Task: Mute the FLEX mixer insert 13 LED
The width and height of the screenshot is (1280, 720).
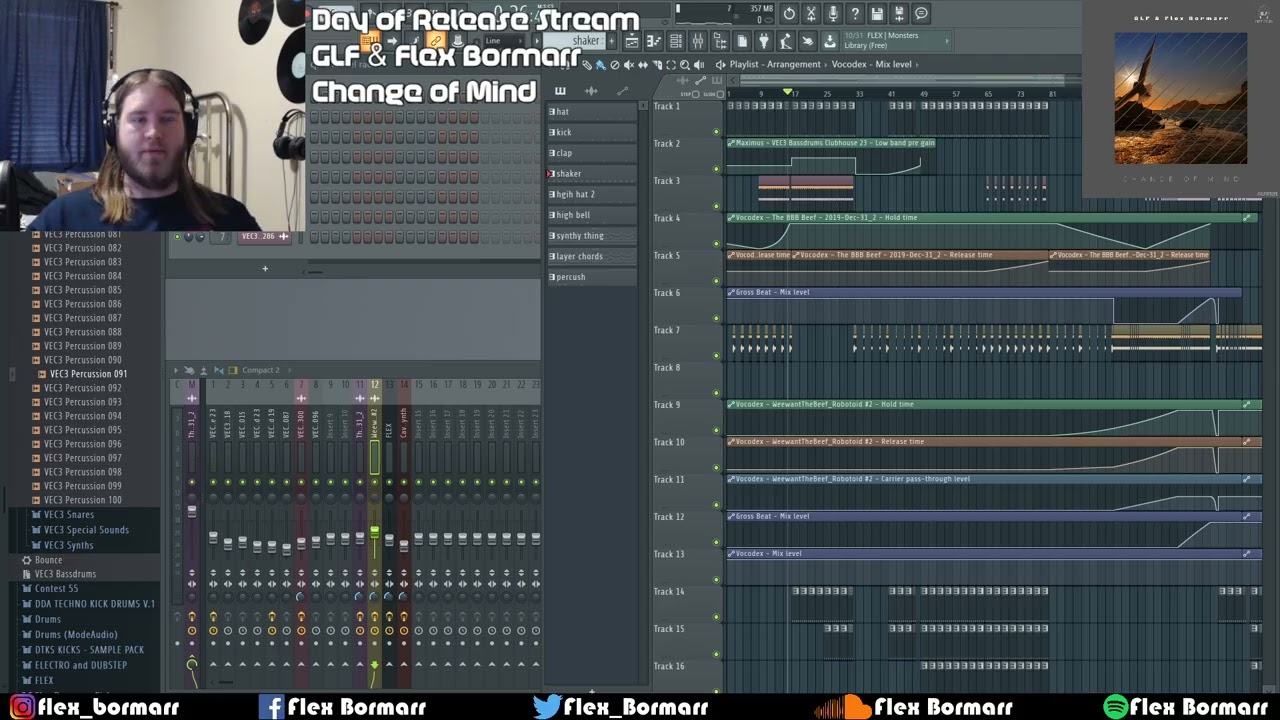Action: [x=389, y=482]
